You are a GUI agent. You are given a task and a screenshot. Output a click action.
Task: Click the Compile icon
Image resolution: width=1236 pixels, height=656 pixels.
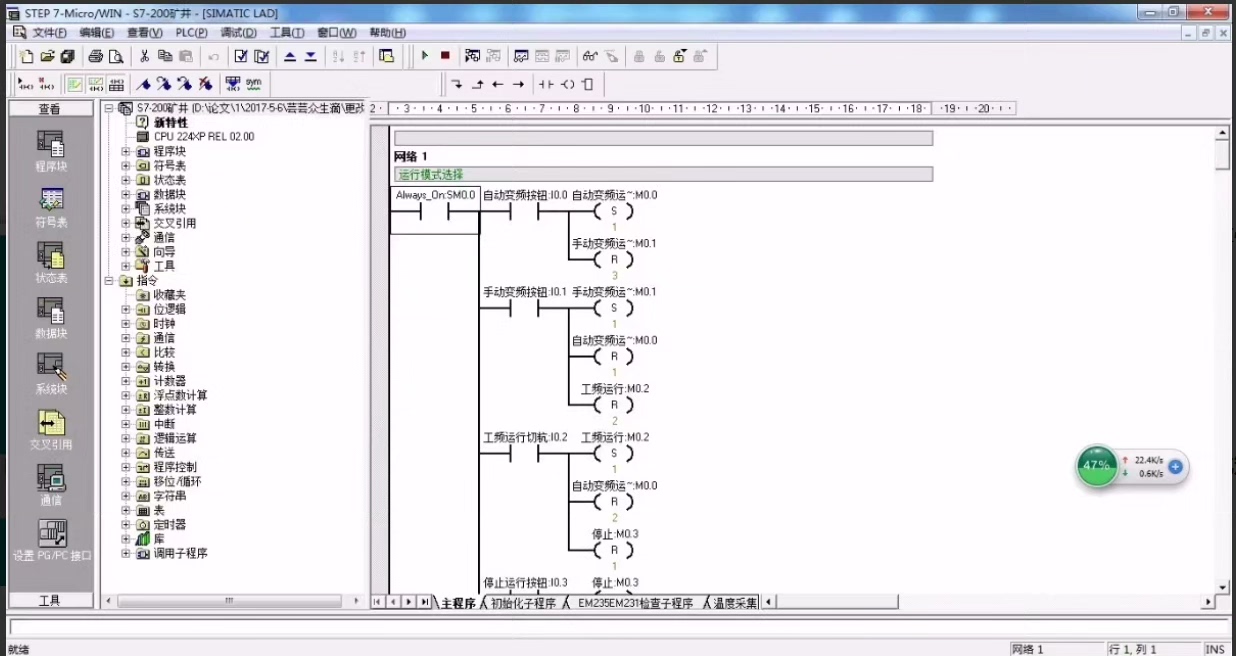click(241, 56)
